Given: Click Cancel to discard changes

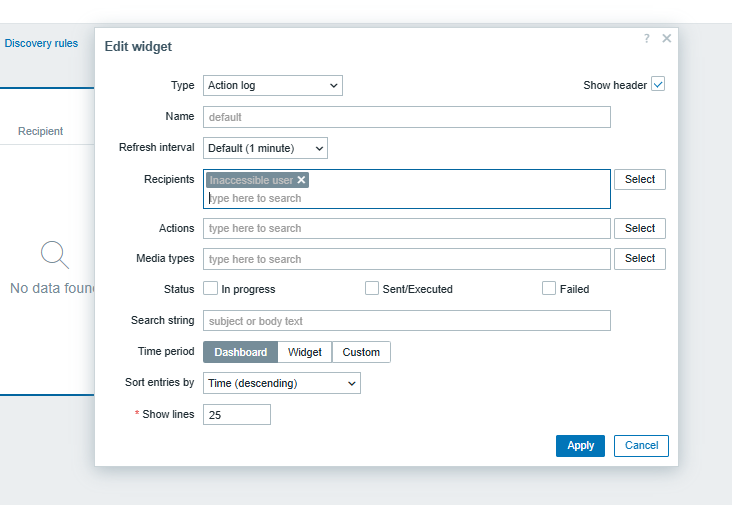Looking at the screenshot, I should coord(641,446).
